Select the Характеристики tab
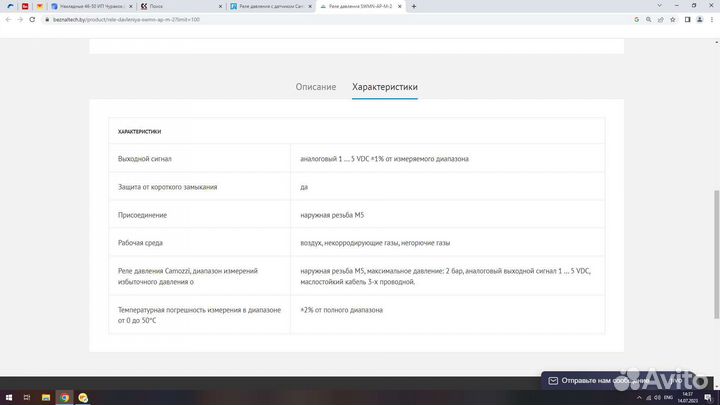The width and height of the screenshot is (720, 405). click(x=385, y=87)
